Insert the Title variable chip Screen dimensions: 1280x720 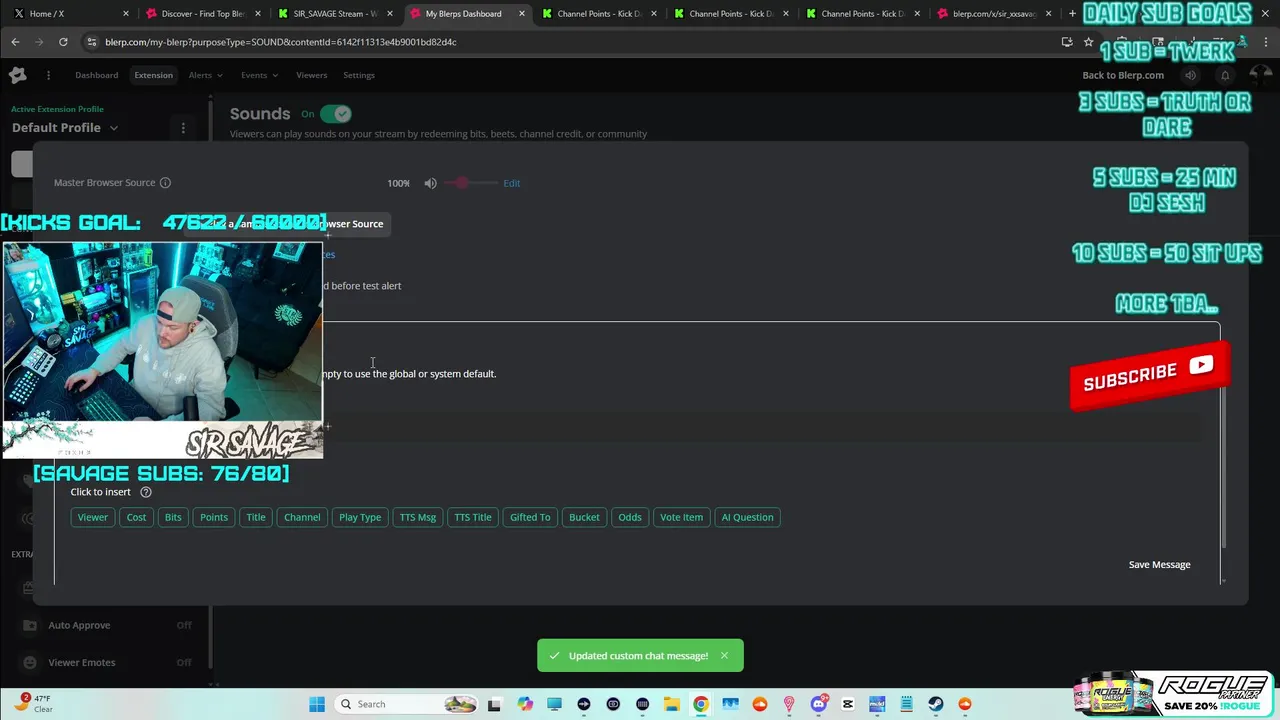coord(256,517)
